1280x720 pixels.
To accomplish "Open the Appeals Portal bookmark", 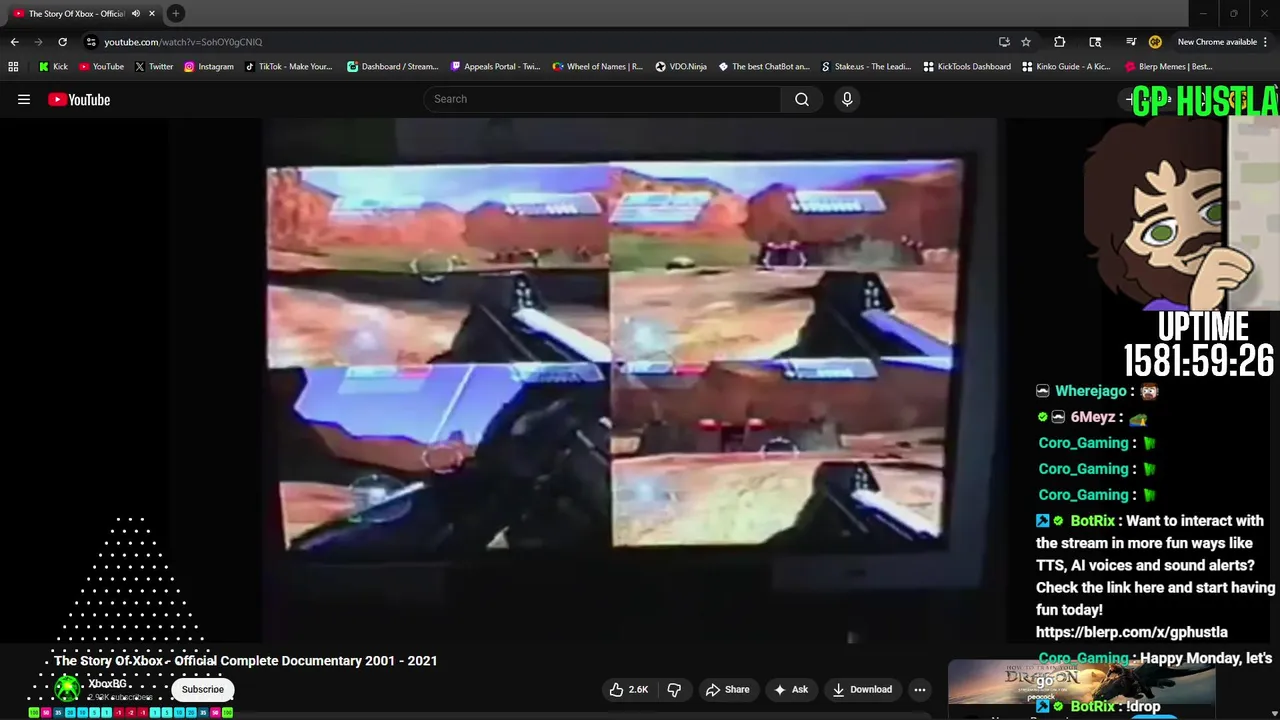I will point(495,67).
